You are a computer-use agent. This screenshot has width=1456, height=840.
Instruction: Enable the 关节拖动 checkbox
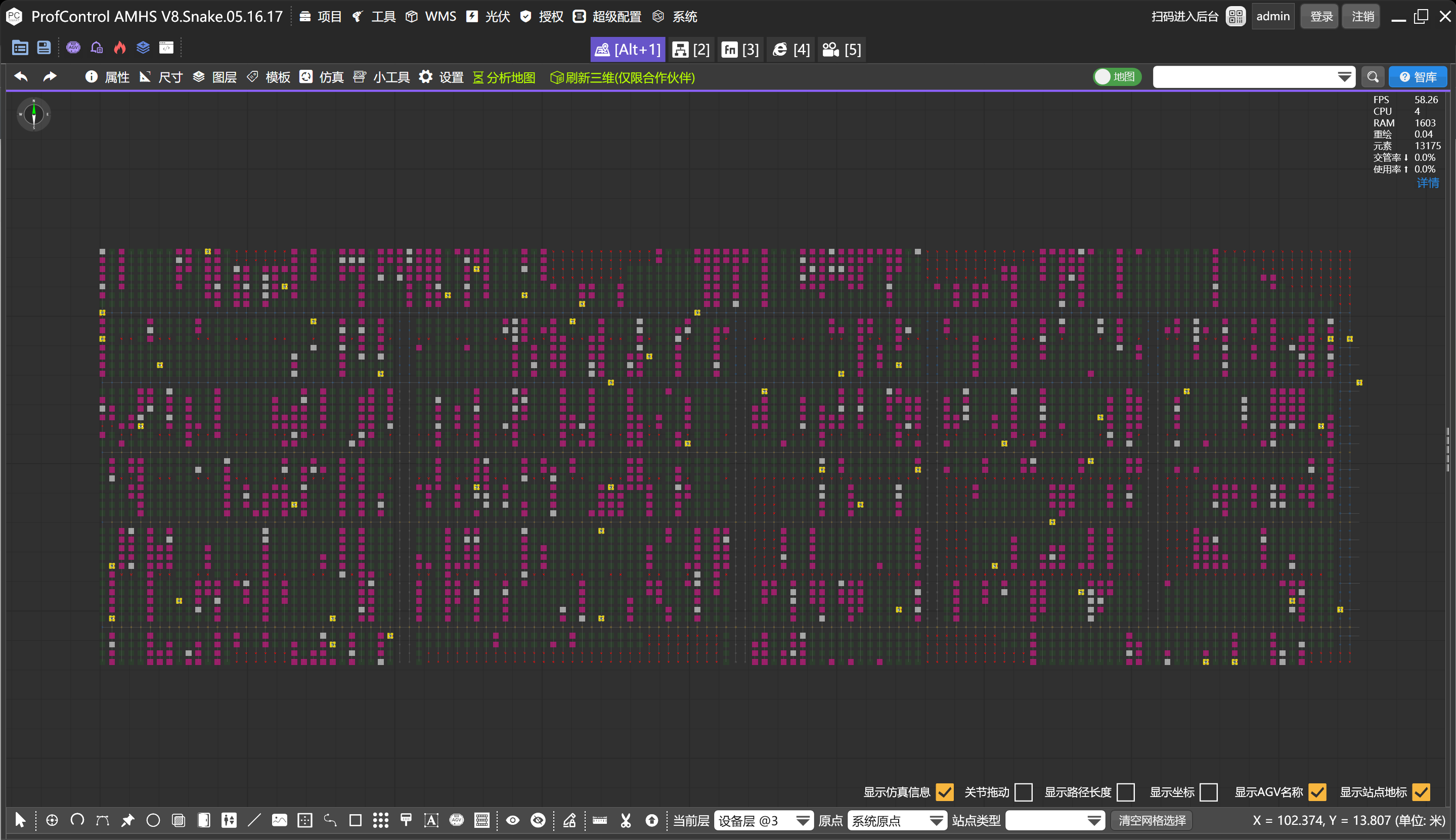pyautogui.click(x=1023, y=792)
